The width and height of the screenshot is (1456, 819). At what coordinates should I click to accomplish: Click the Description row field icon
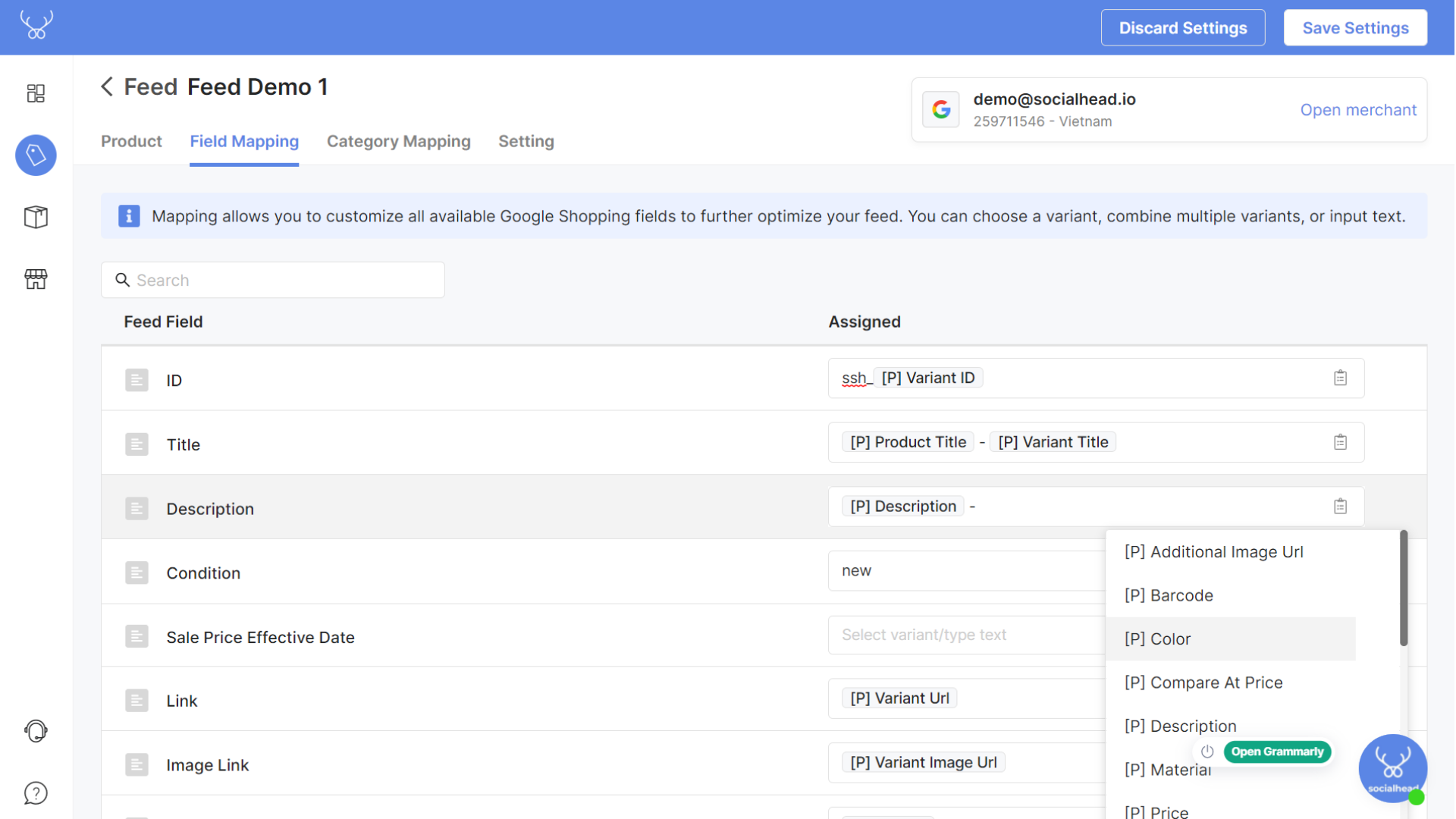click(x=136, y=508)
